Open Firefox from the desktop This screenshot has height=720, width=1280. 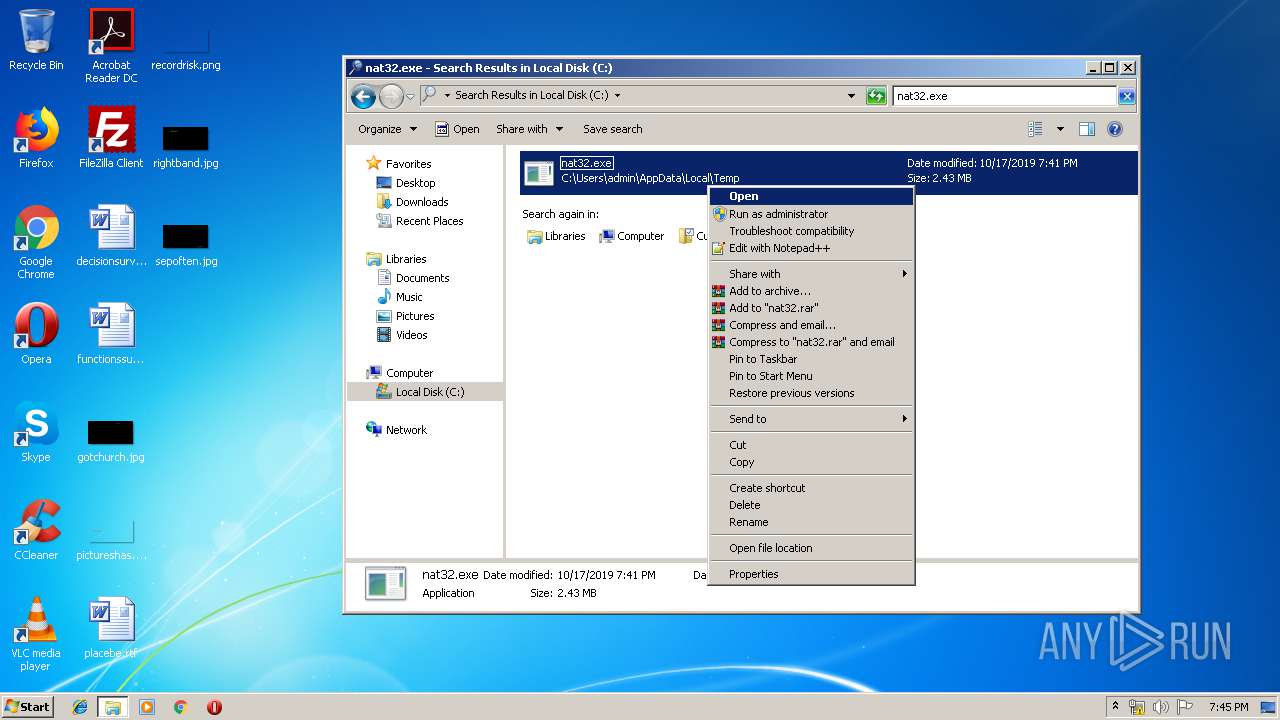[x=36, y=138]
